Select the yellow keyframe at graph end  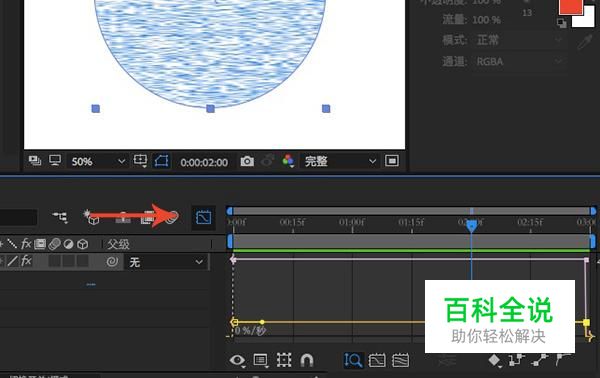(x=586, y=323)
